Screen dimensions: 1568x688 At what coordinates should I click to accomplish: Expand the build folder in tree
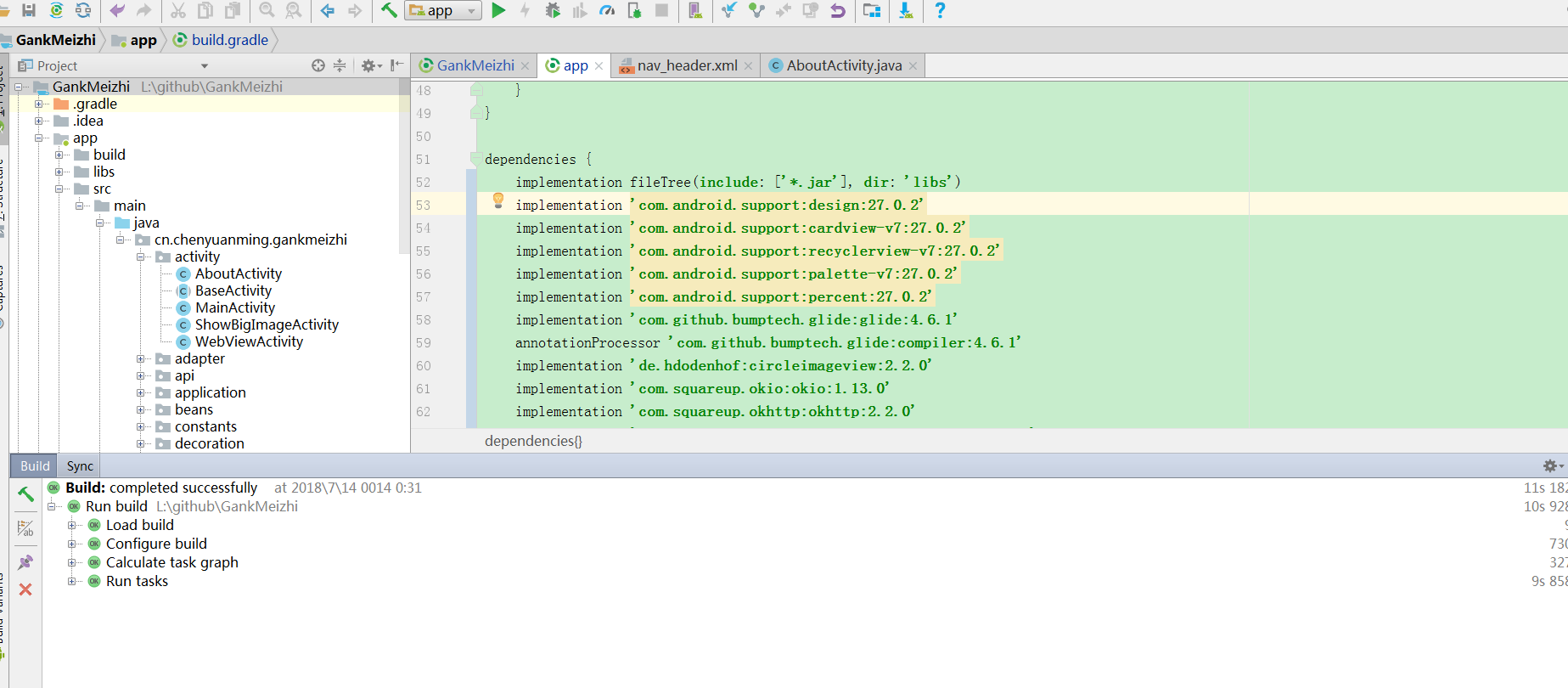point(59,155)
